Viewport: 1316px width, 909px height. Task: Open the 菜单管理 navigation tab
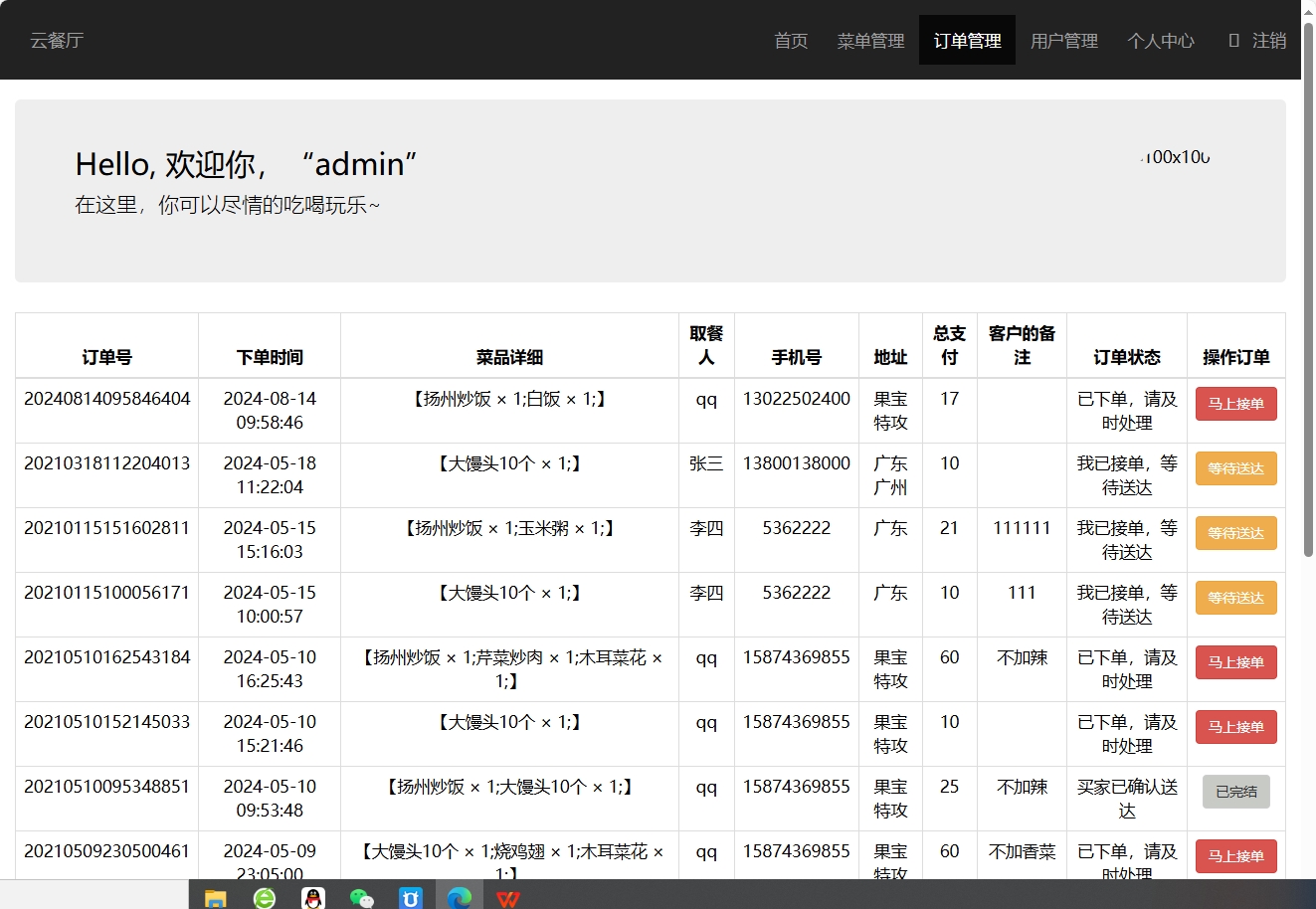pos(870,41)
